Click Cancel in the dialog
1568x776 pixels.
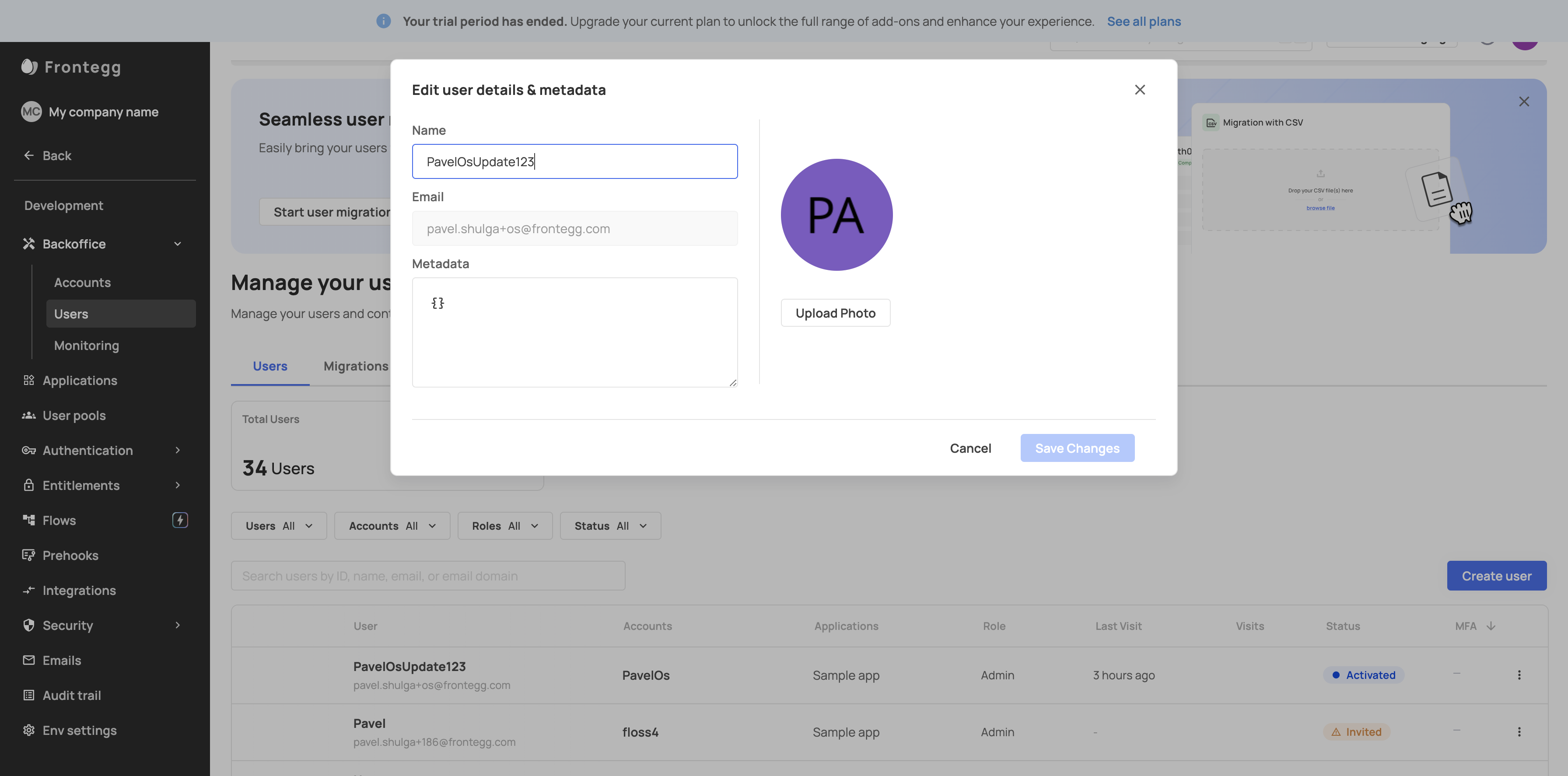click(970, 448)
